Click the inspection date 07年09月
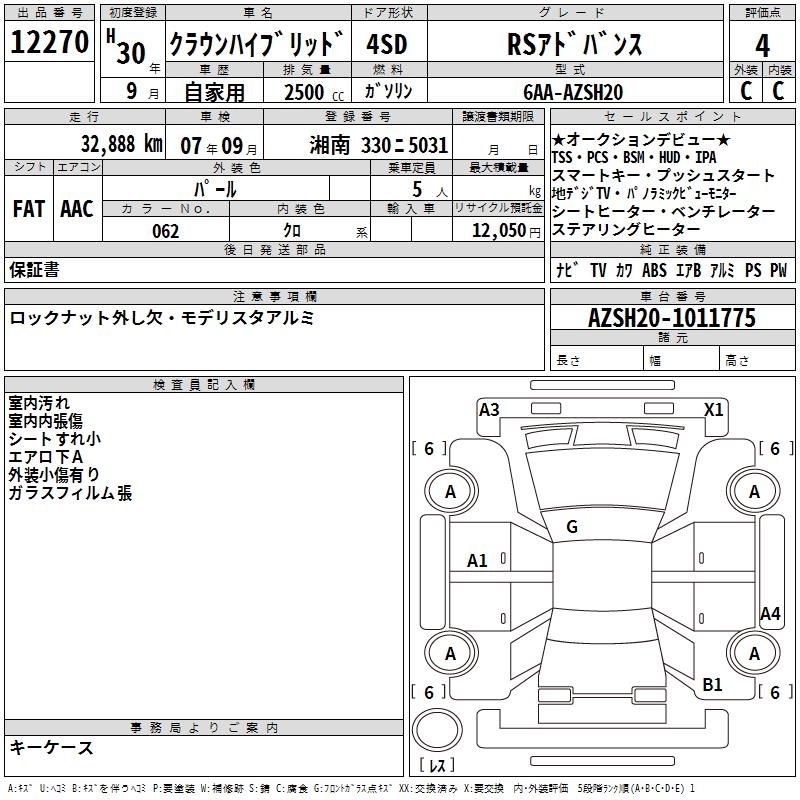800x800 pixels. click(x=219, y=146)
